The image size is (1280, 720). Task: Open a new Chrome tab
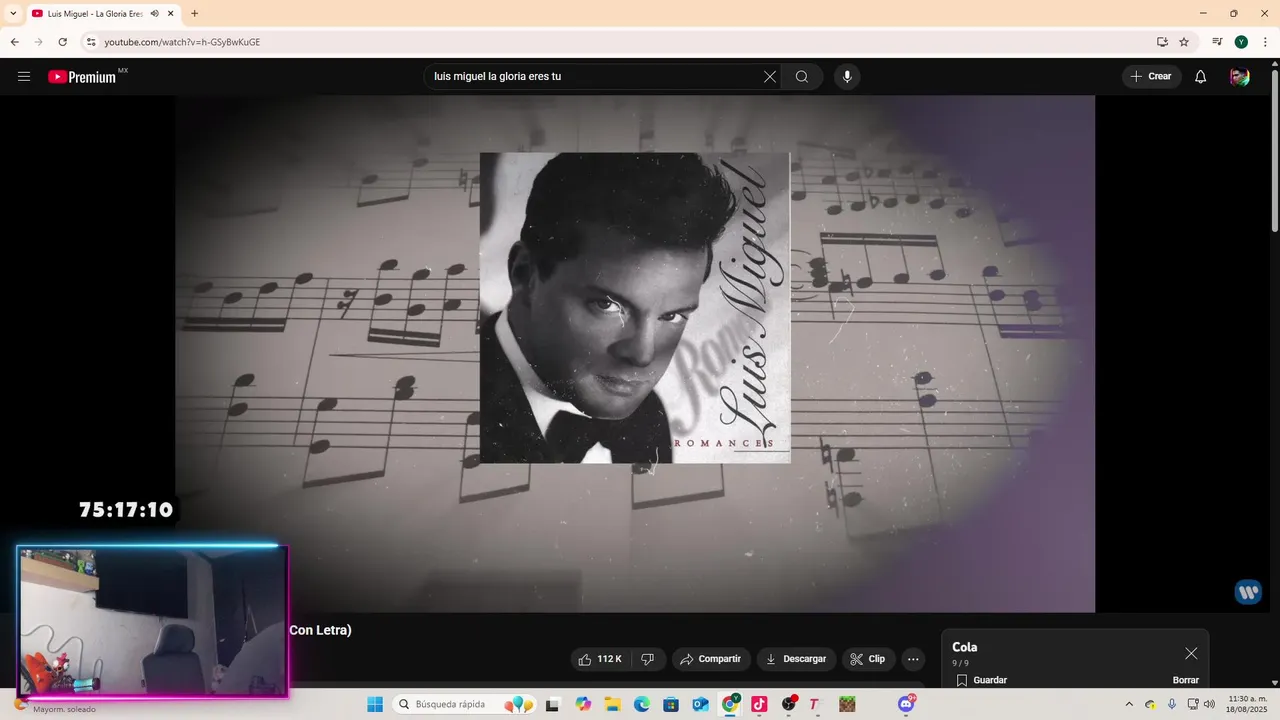click(x=194, y=13)
